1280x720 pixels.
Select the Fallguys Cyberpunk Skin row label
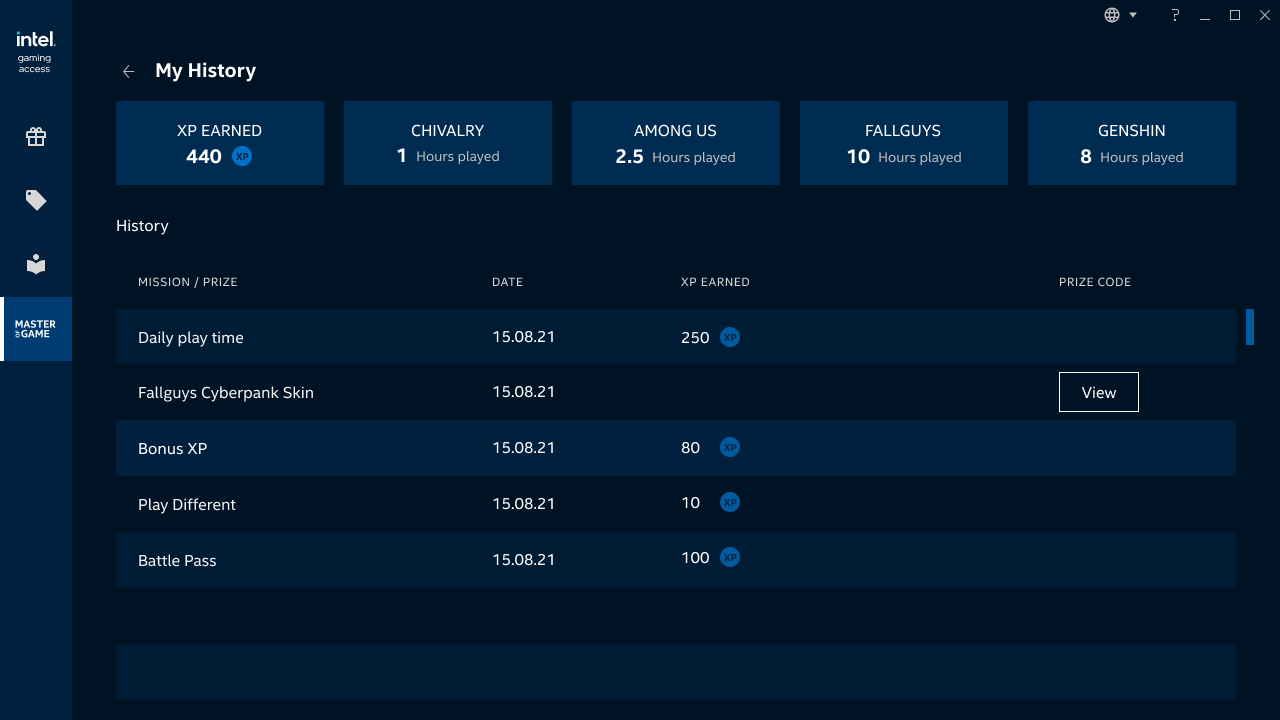pos(226,392)
